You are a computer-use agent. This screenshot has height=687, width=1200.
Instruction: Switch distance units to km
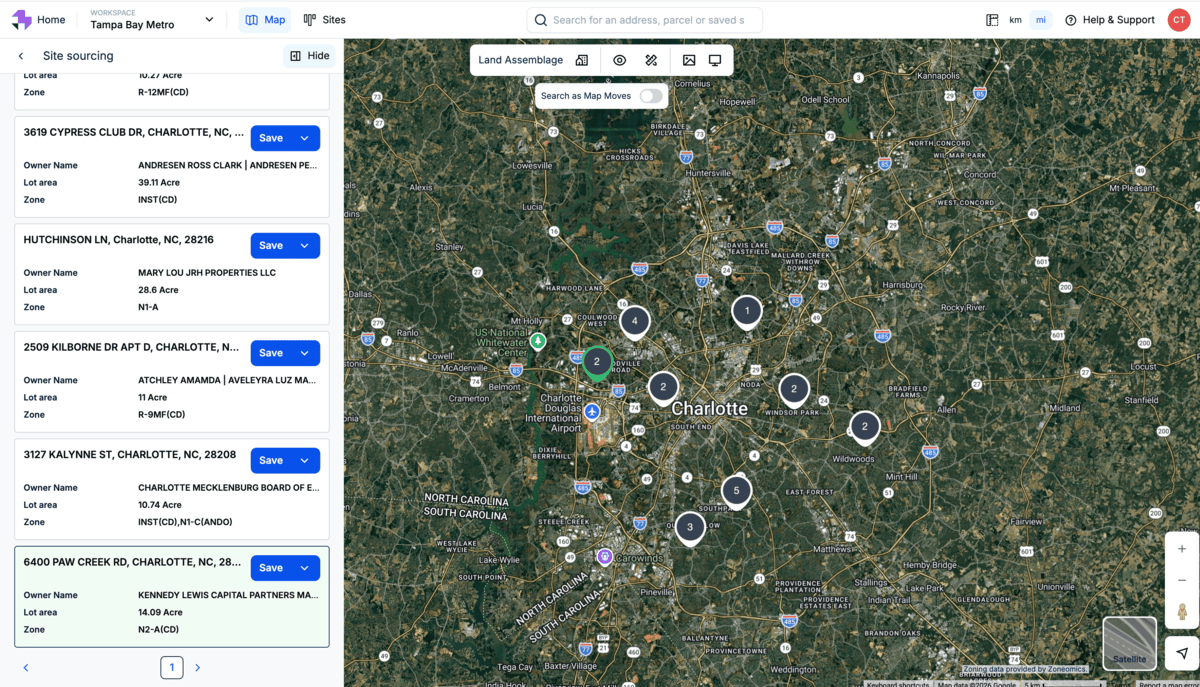click(x=1015, y=20)
